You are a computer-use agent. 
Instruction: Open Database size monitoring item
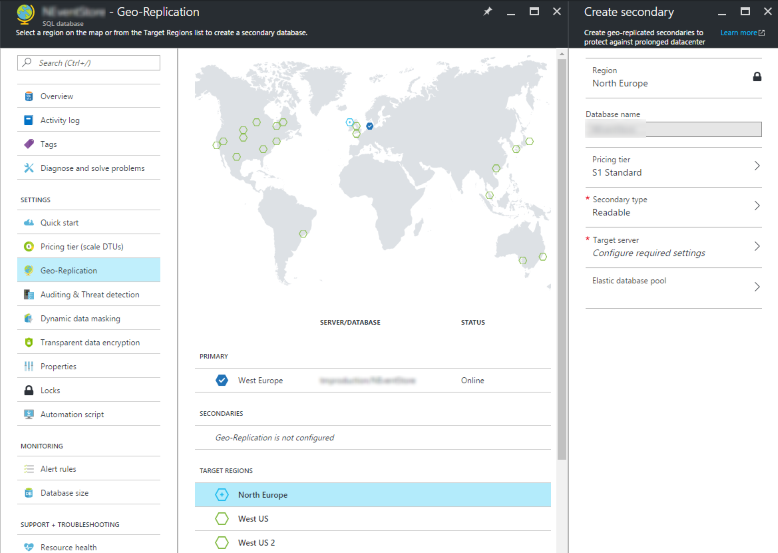point(88,493)
